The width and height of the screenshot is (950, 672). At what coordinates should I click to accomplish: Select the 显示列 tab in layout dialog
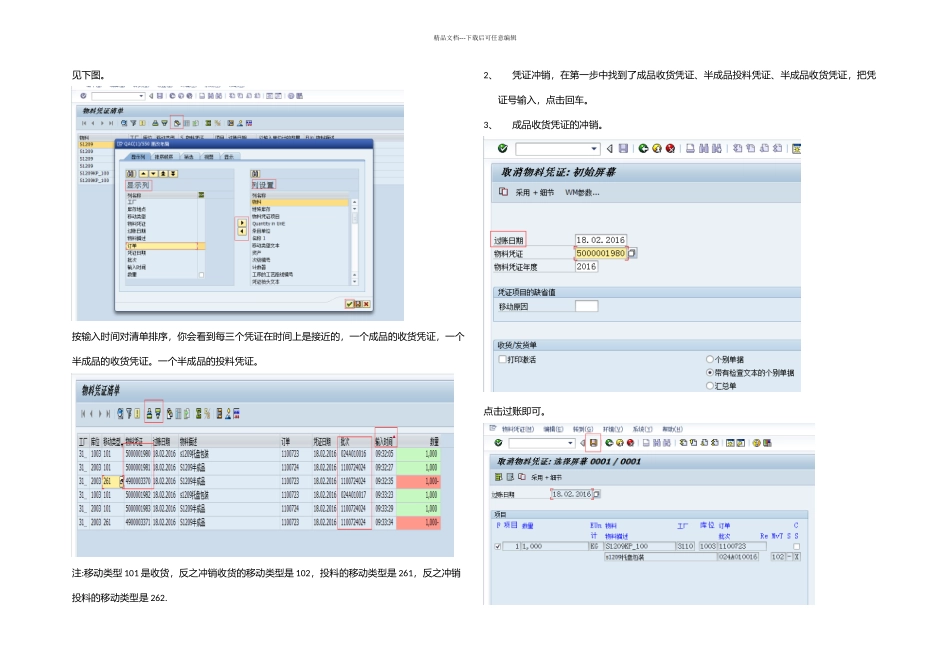[138, 156]
